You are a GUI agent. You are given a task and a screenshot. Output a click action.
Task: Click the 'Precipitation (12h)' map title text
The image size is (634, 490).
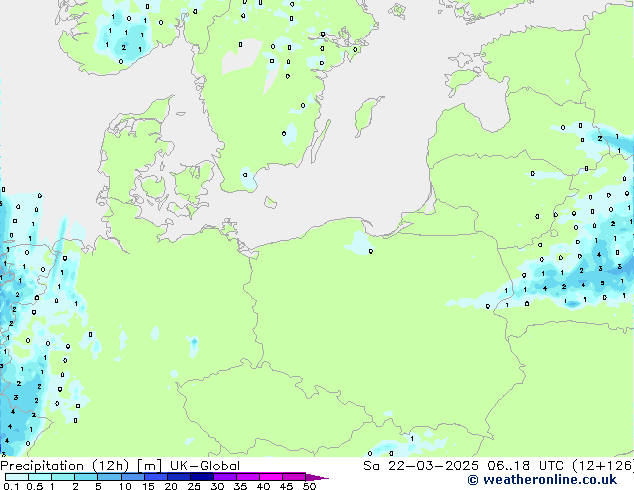pyautogui.click(x=65, y=466)
